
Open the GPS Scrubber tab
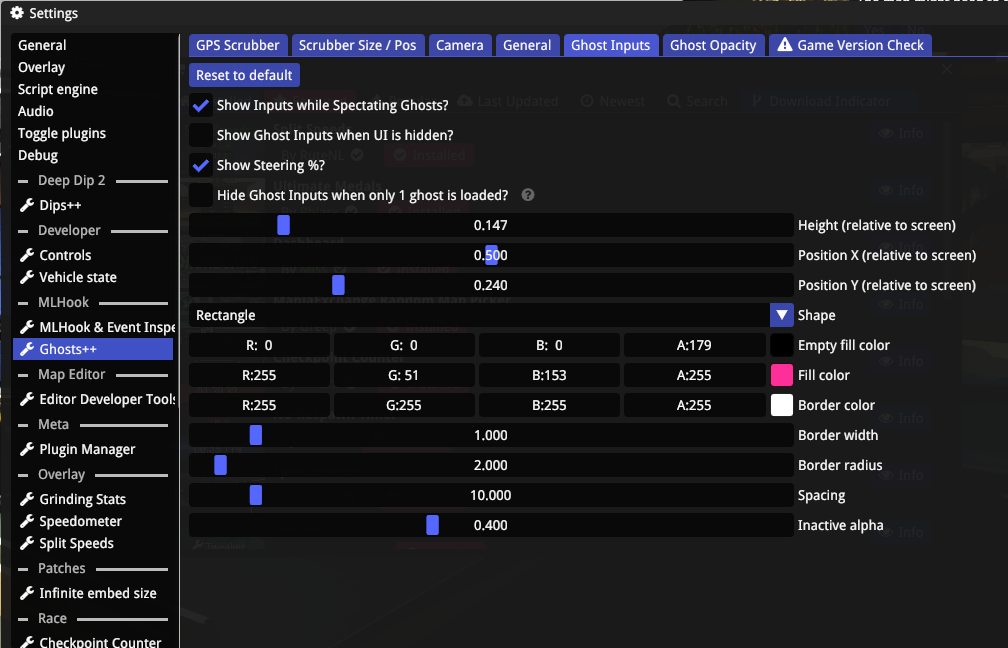tap(238, 45)
